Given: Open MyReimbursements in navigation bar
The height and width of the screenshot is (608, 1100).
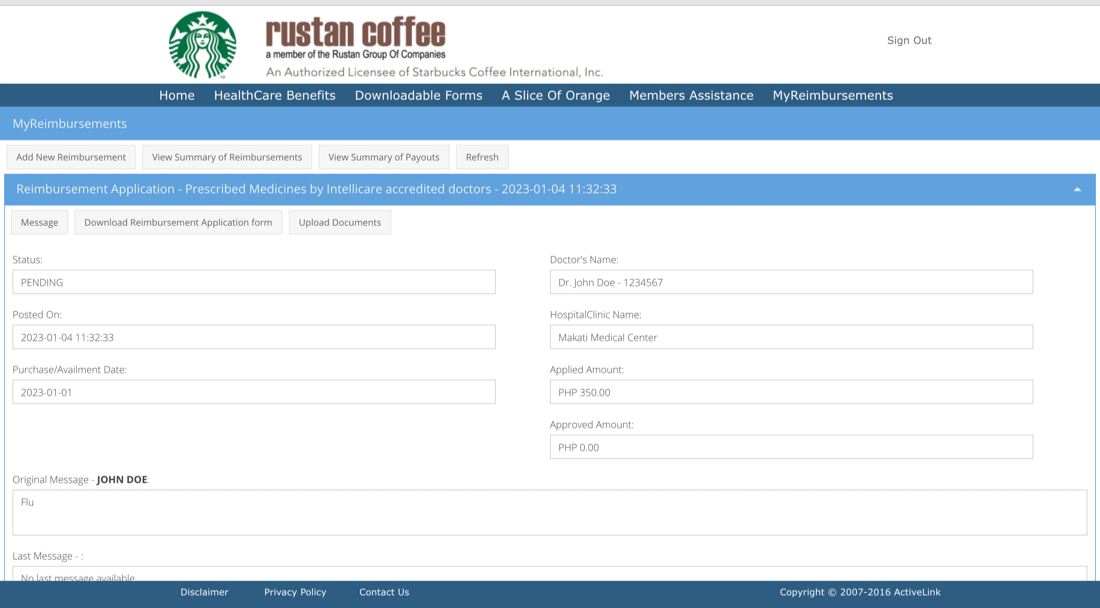Looking at the screenshot, I should [x=832, y=96].
